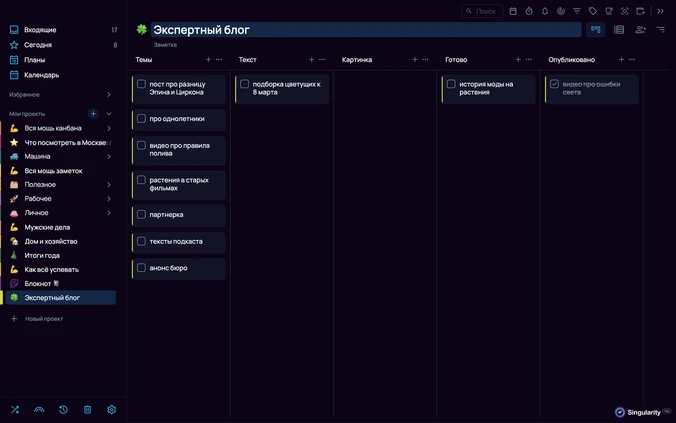This screenshot has height=423, width=676.
Task: Collapse Мои проекты section chevron
Action: pos(109,114)
